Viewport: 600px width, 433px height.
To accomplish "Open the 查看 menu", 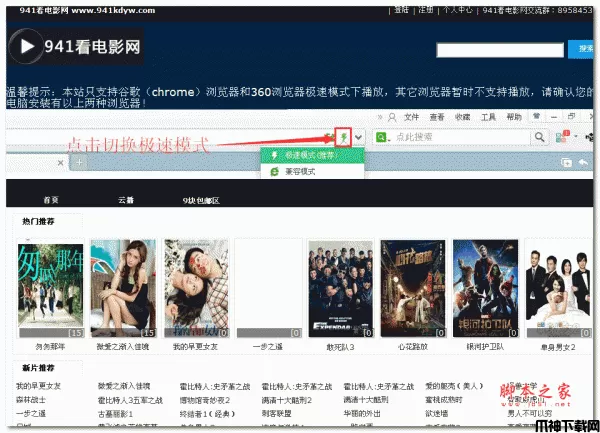I will coord(437,117).
